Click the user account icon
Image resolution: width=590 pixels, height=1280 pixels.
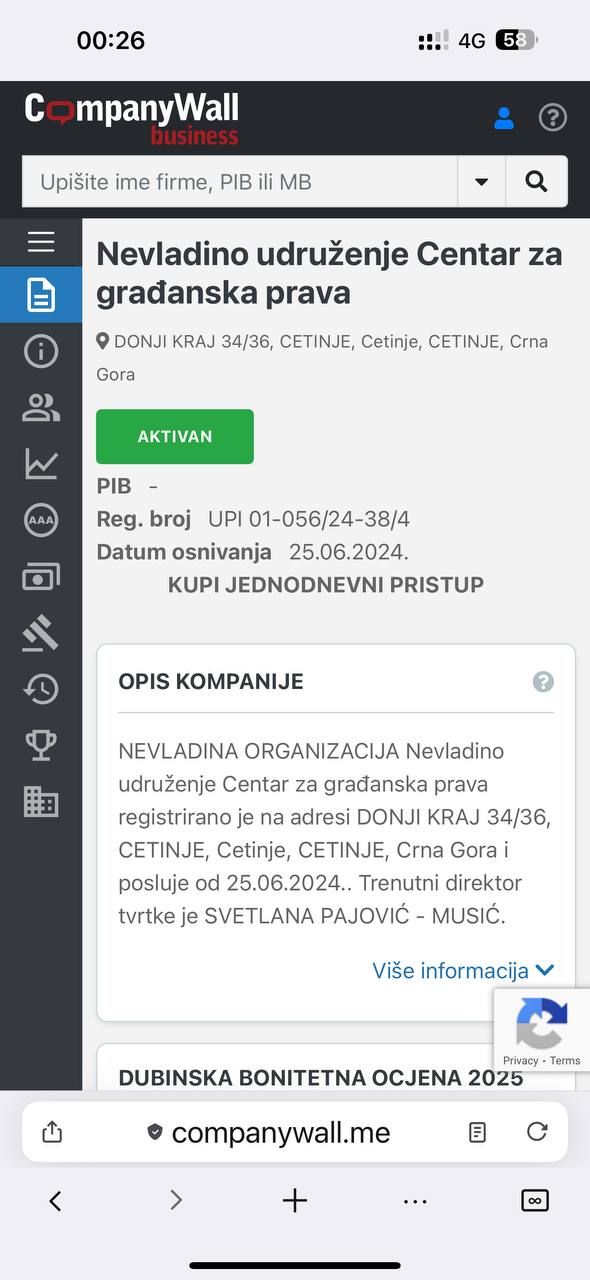[x=504, y=118]
